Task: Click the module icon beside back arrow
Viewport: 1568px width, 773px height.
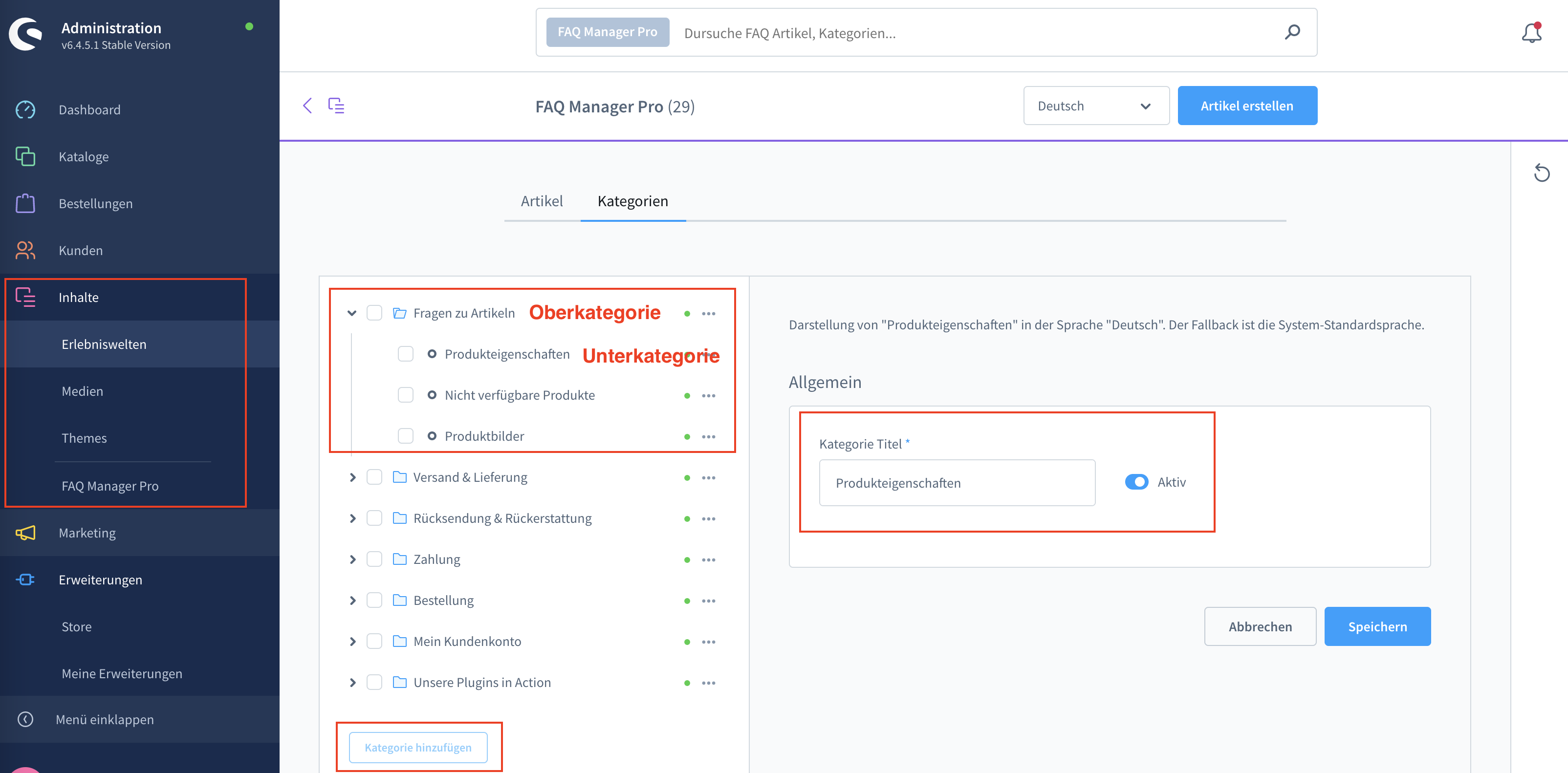Action: coord(336,106)
